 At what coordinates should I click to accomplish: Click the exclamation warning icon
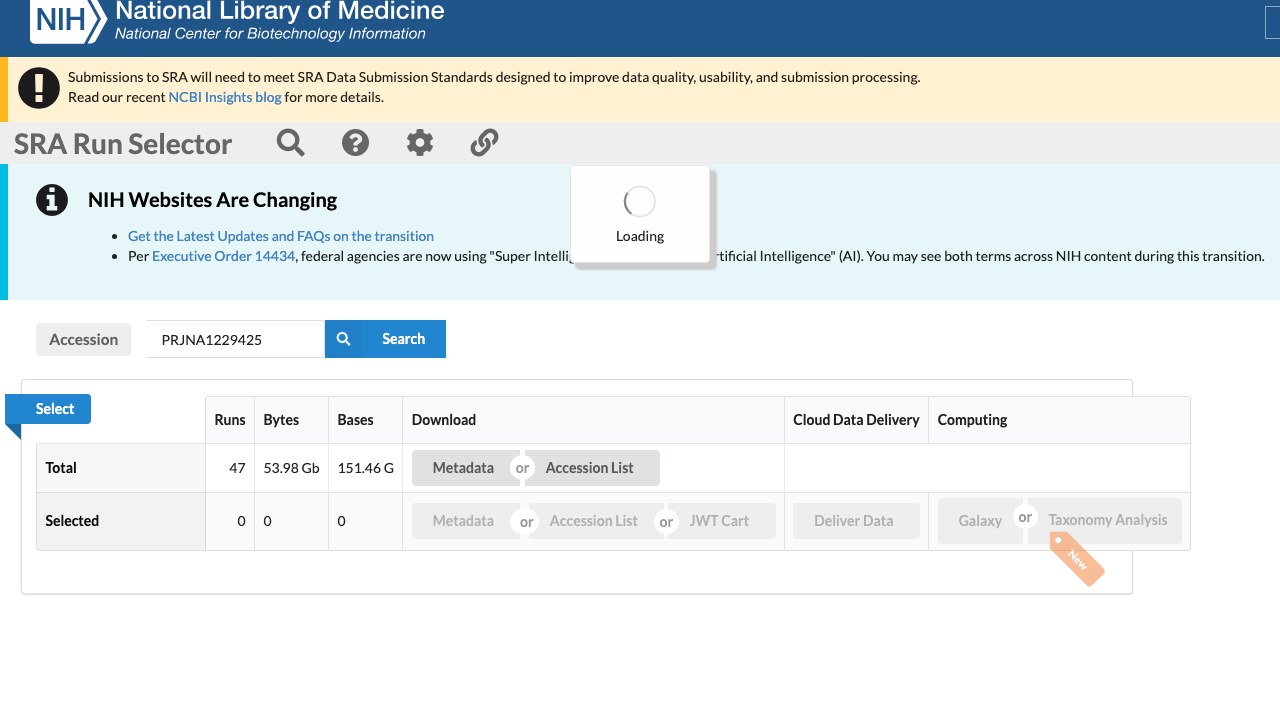coord(39,87)
